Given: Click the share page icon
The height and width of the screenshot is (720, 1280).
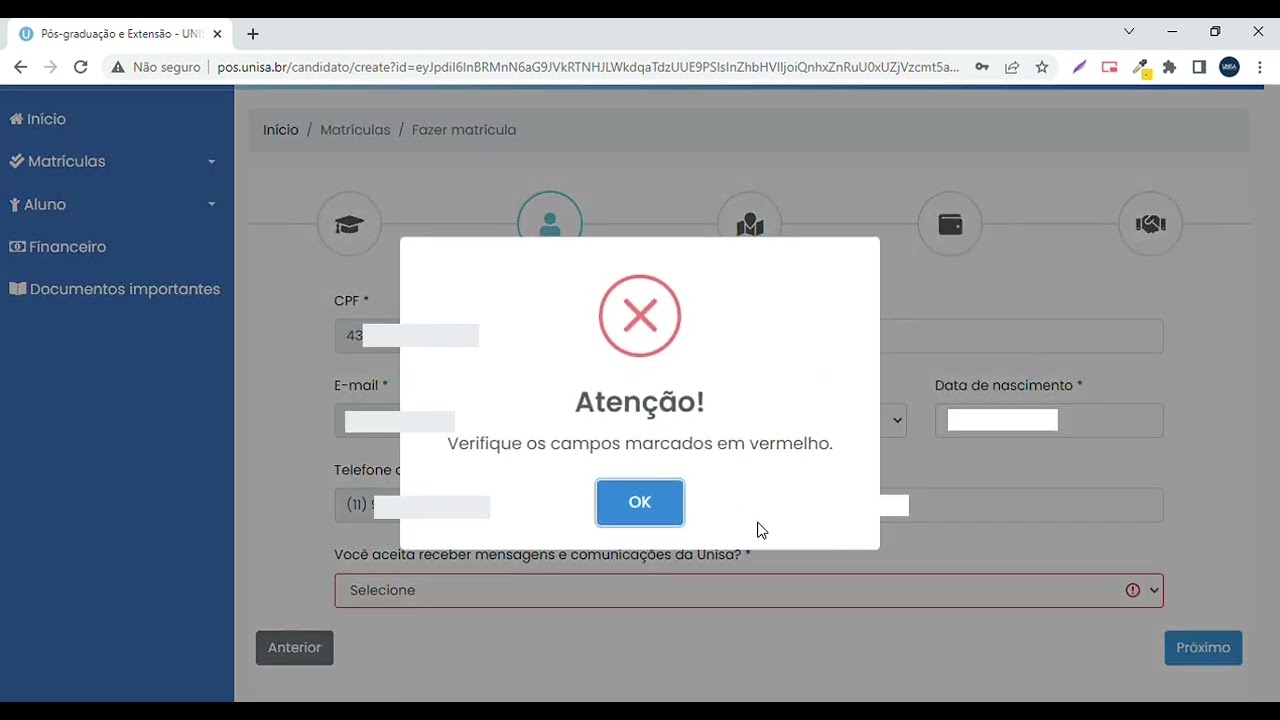Looking at the screenshot, I should (1012, 67).
